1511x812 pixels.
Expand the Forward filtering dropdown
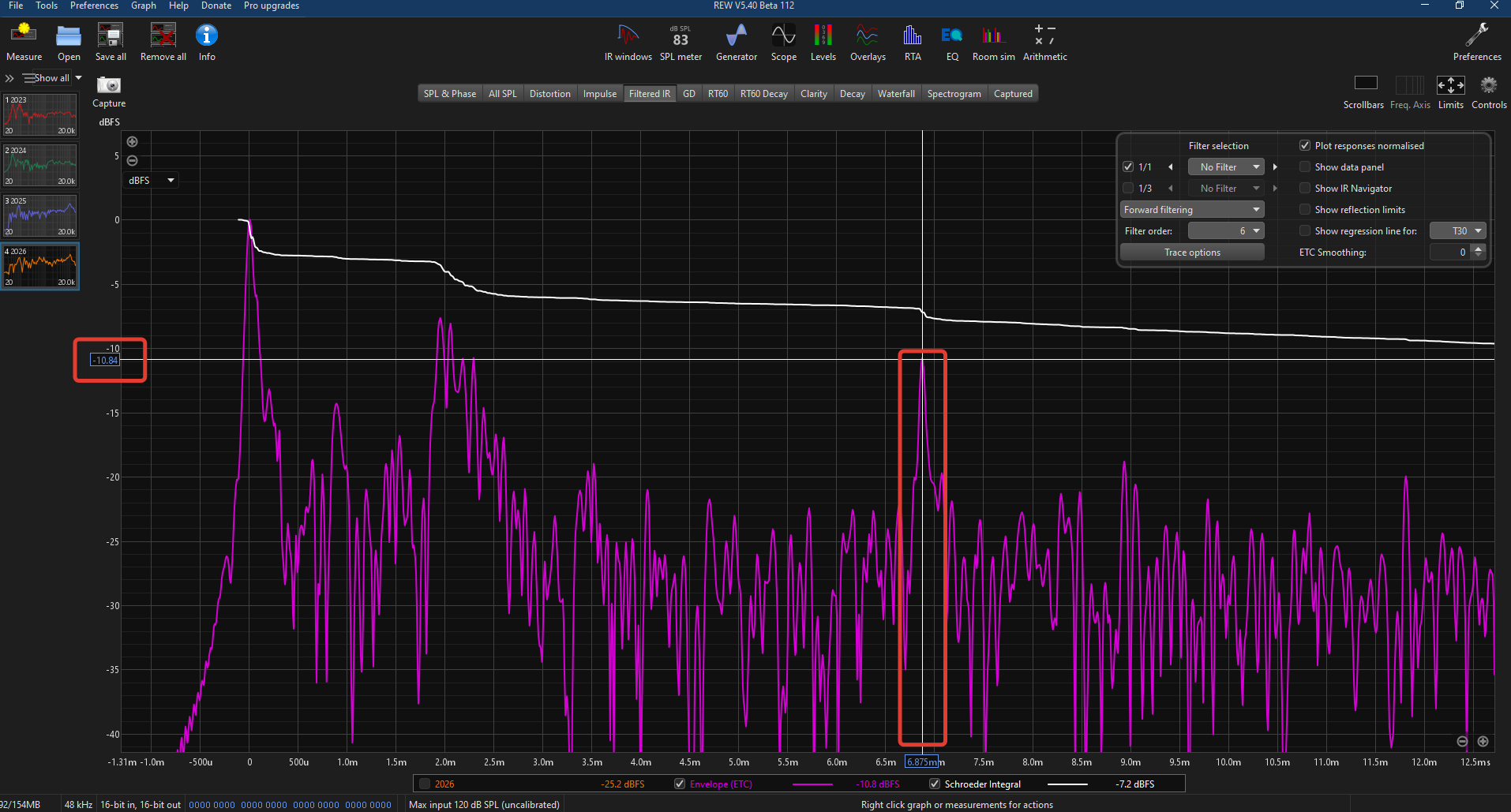1192,210
